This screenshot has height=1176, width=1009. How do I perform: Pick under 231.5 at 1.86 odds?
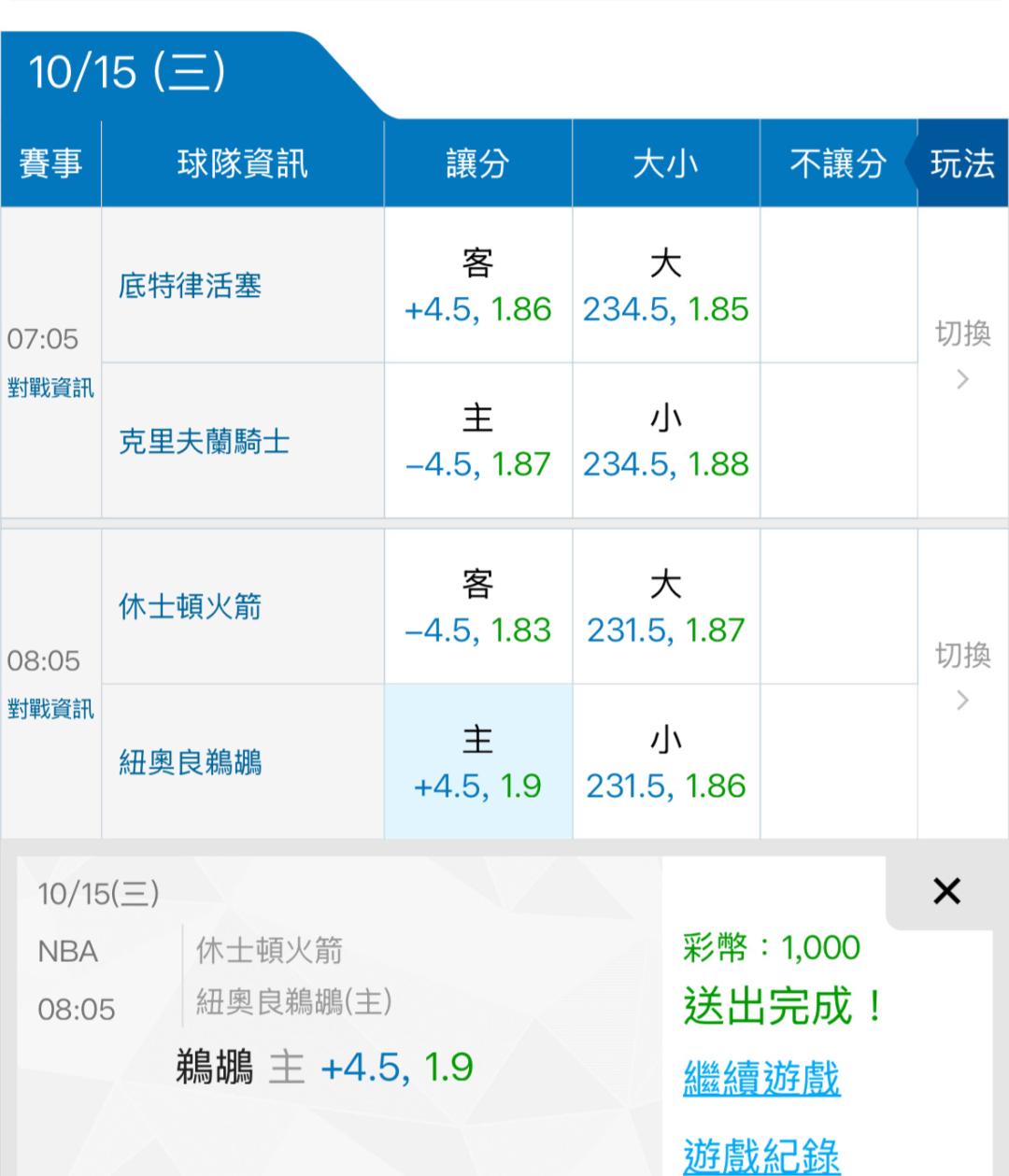point(665,762)
